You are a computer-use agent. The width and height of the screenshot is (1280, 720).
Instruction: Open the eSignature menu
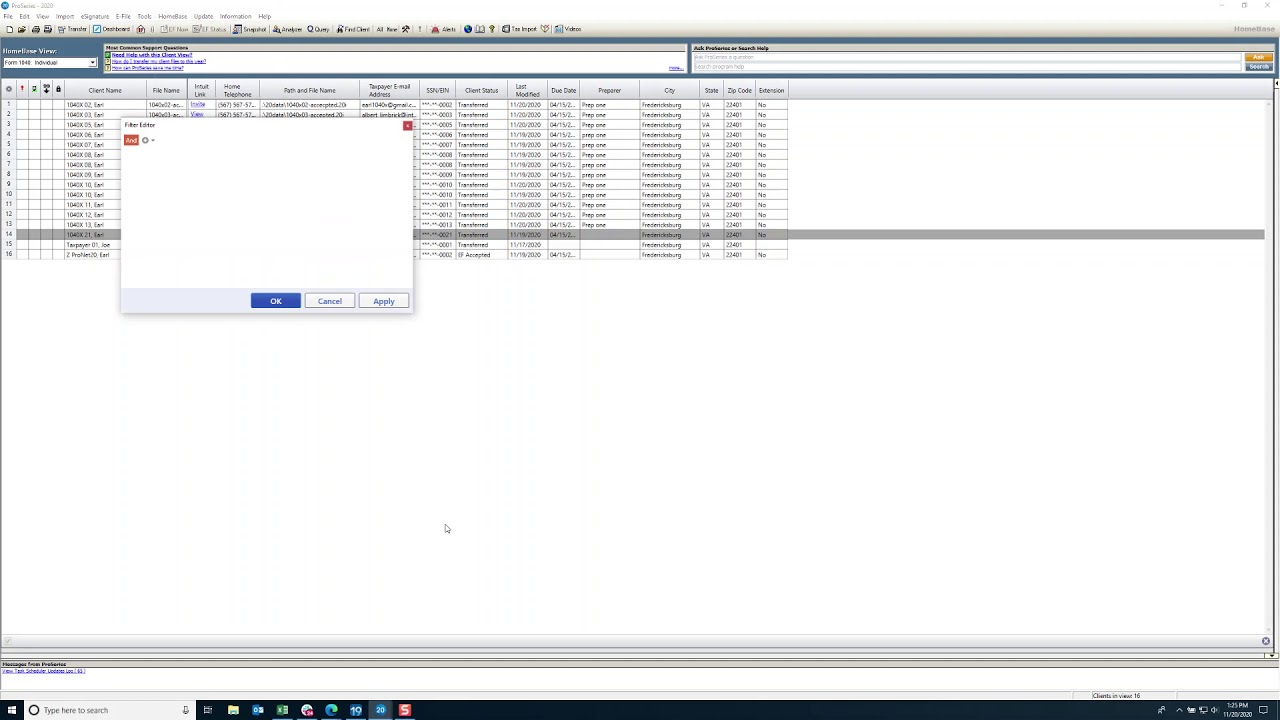pos(95,17)
